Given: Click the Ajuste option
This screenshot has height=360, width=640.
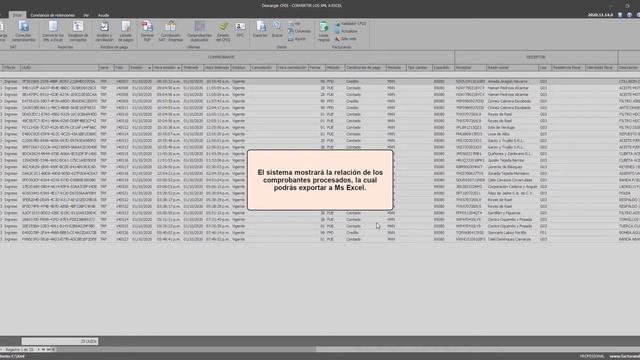Looking at the screenshot, I should [297, 39].
